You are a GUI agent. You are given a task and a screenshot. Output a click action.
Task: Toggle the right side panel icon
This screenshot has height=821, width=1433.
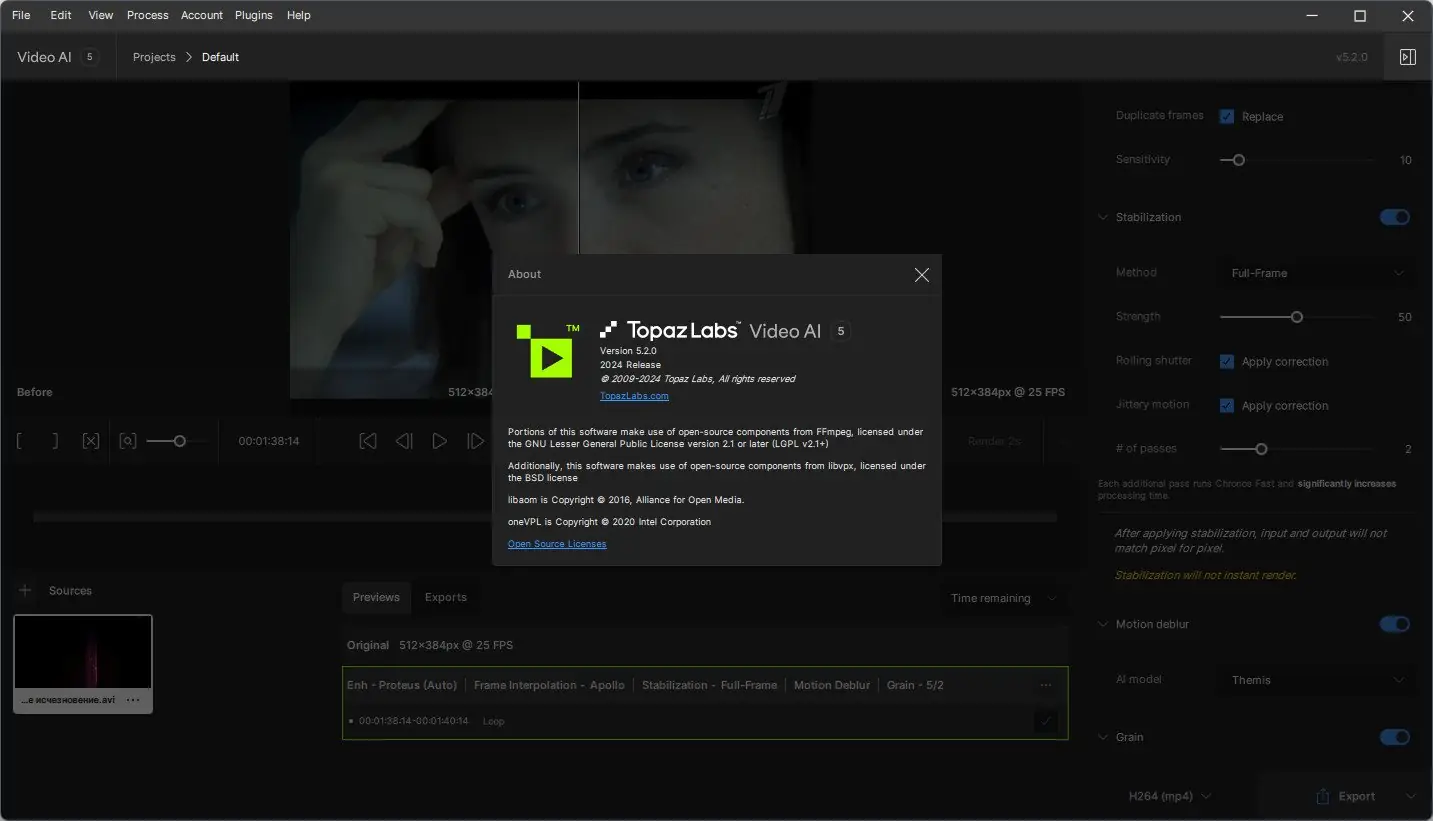pyautogui.click(x=1407, y=57)
